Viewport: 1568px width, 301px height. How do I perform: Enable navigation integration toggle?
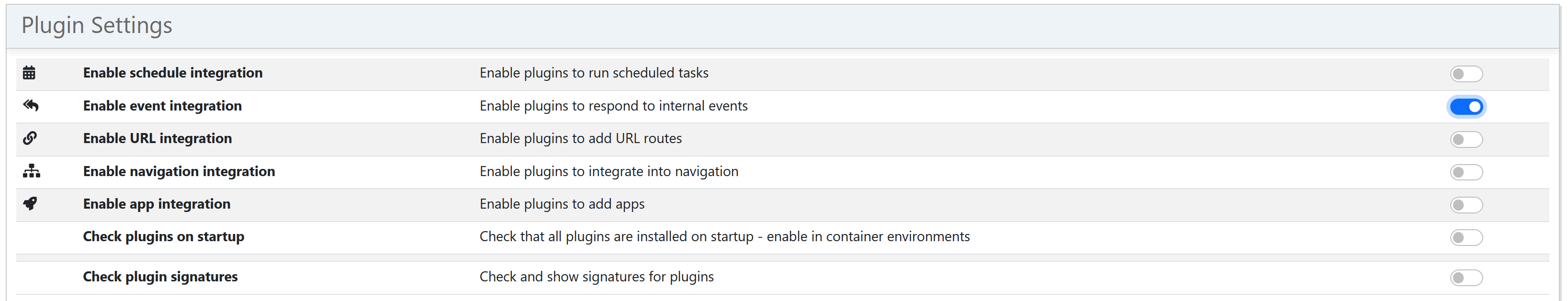click(x=1467, y=172)
